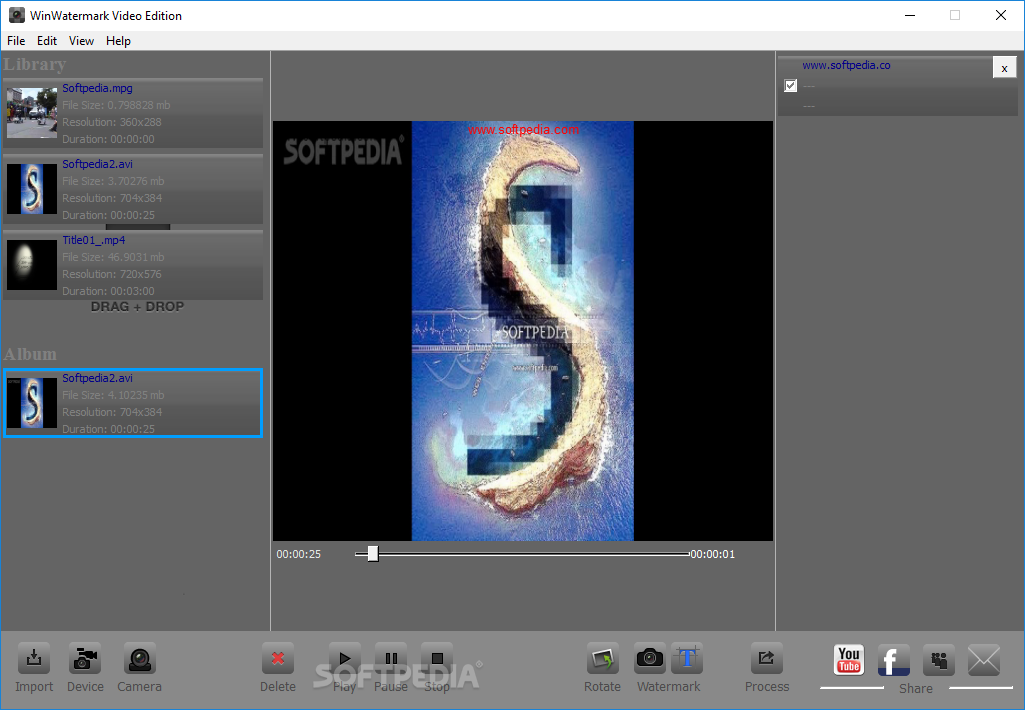Screen dimensions: 1025x710
Task: Click the 00:00:01 time label
Action: (x=713, y=554)
